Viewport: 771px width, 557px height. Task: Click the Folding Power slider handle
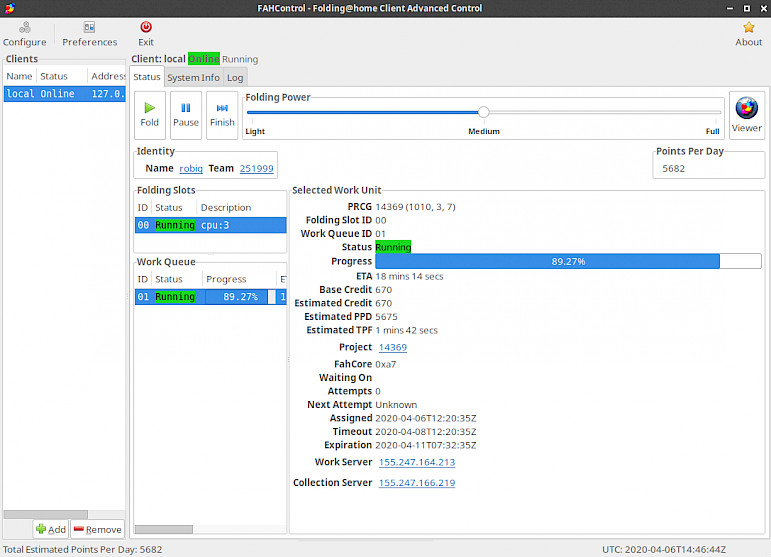(x=483, y=112)
